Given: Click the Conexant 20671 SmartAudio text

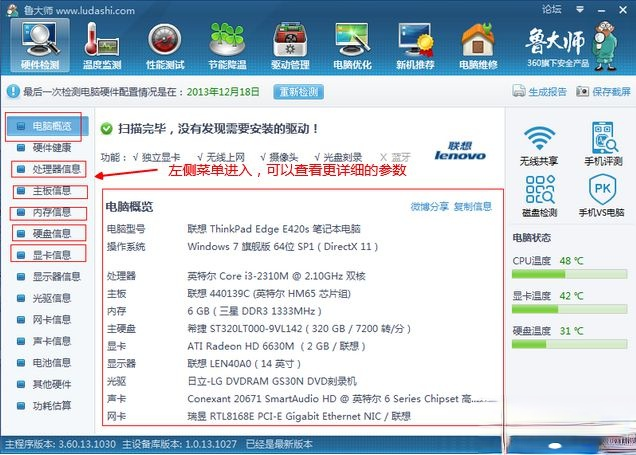Looking at the screenshot, I should [x=342, y=399].
